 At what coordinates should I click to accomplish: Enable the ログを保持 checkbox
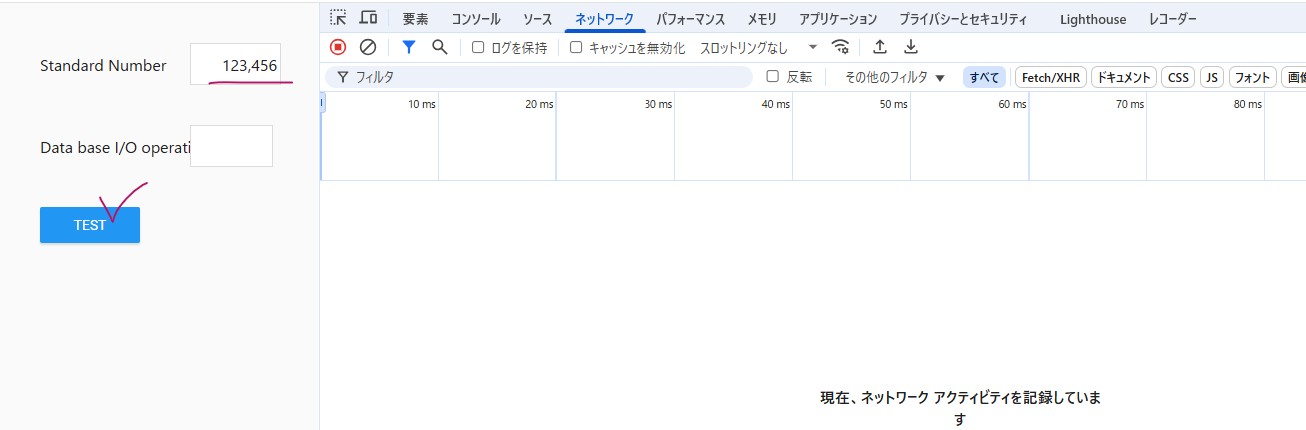coord(478,47)
